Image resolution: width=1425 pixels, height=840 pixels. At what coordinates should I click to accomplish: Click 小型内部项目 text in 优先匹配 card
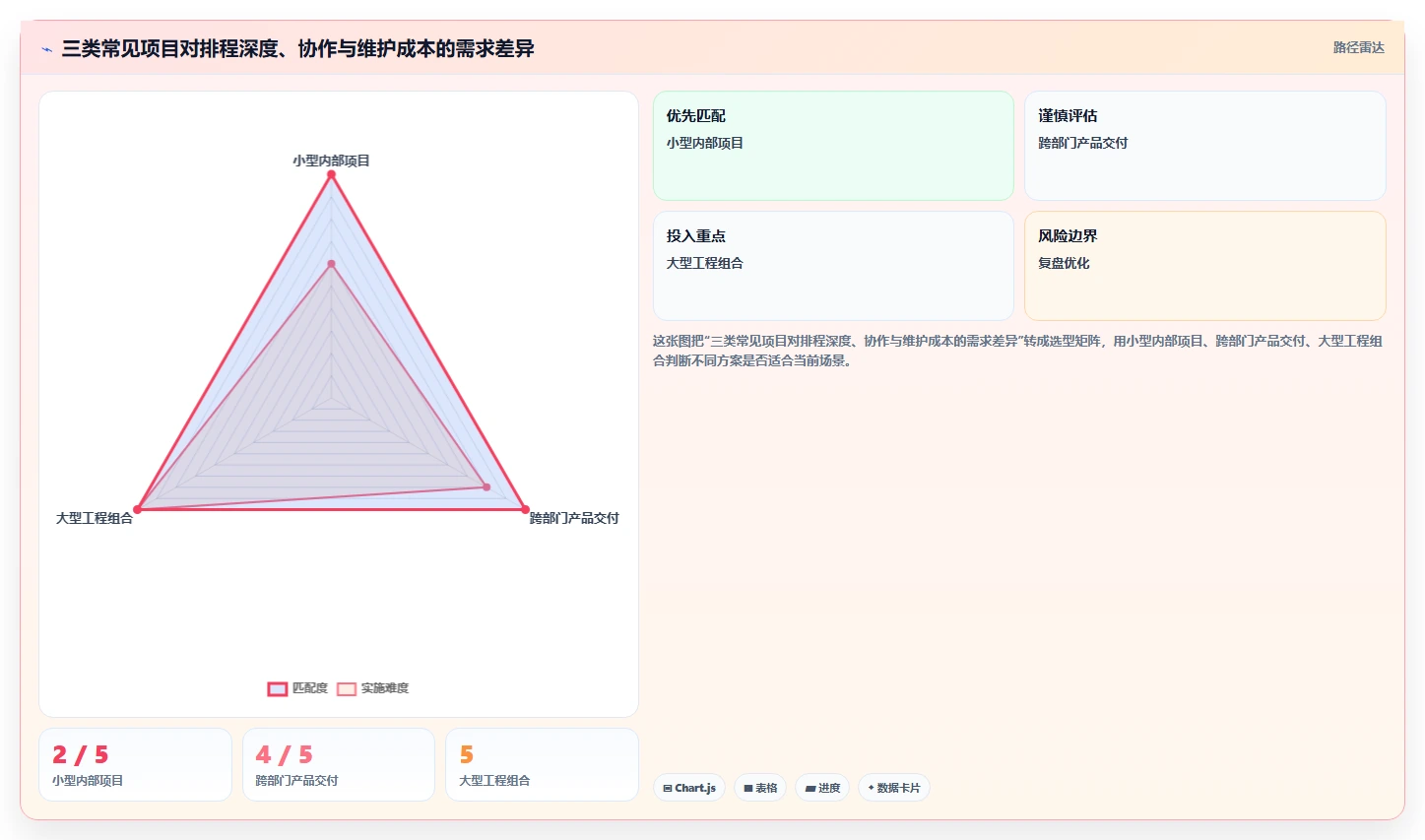pyautogui.click(x=705, y=143)
